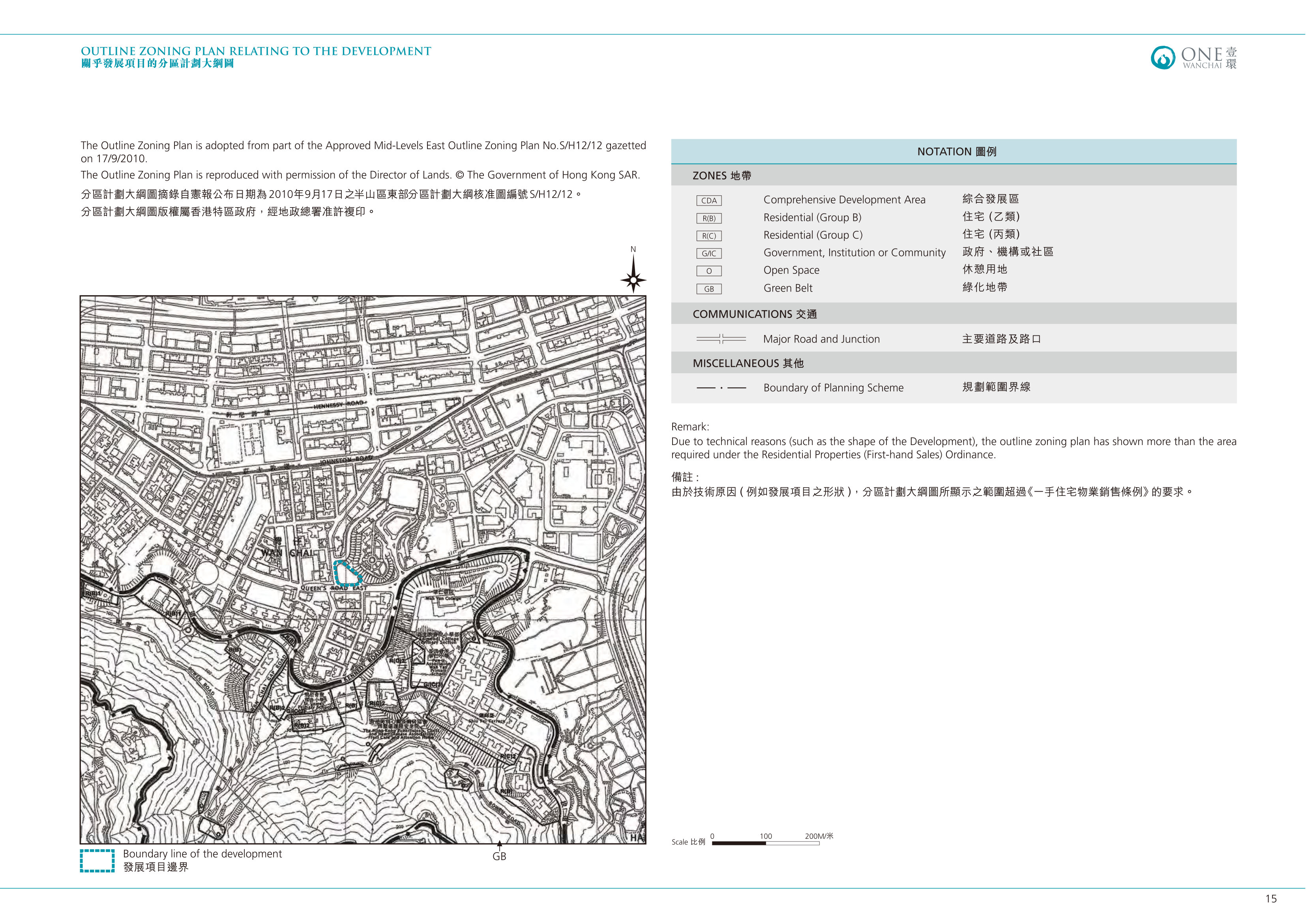The width and height of the screenshot is (1306, 924).
Task: Select the O open space legend box
Action: (708, 271)
